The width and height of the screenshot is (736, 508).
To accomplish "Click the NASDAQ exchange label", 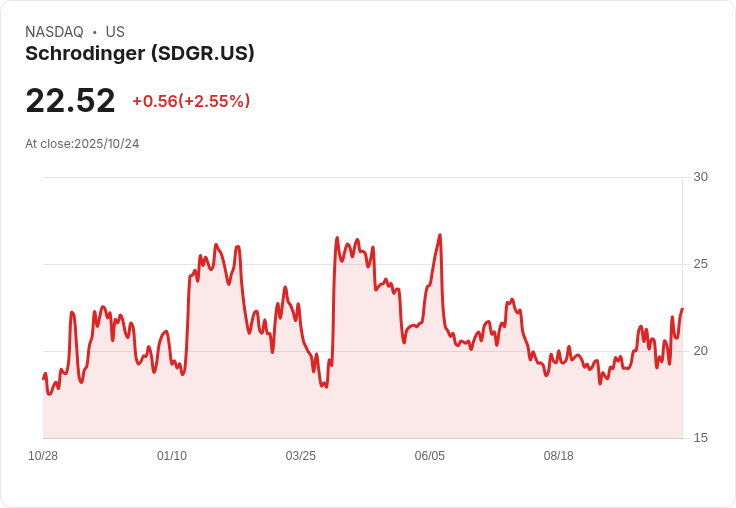I will (x=54, y=32).
